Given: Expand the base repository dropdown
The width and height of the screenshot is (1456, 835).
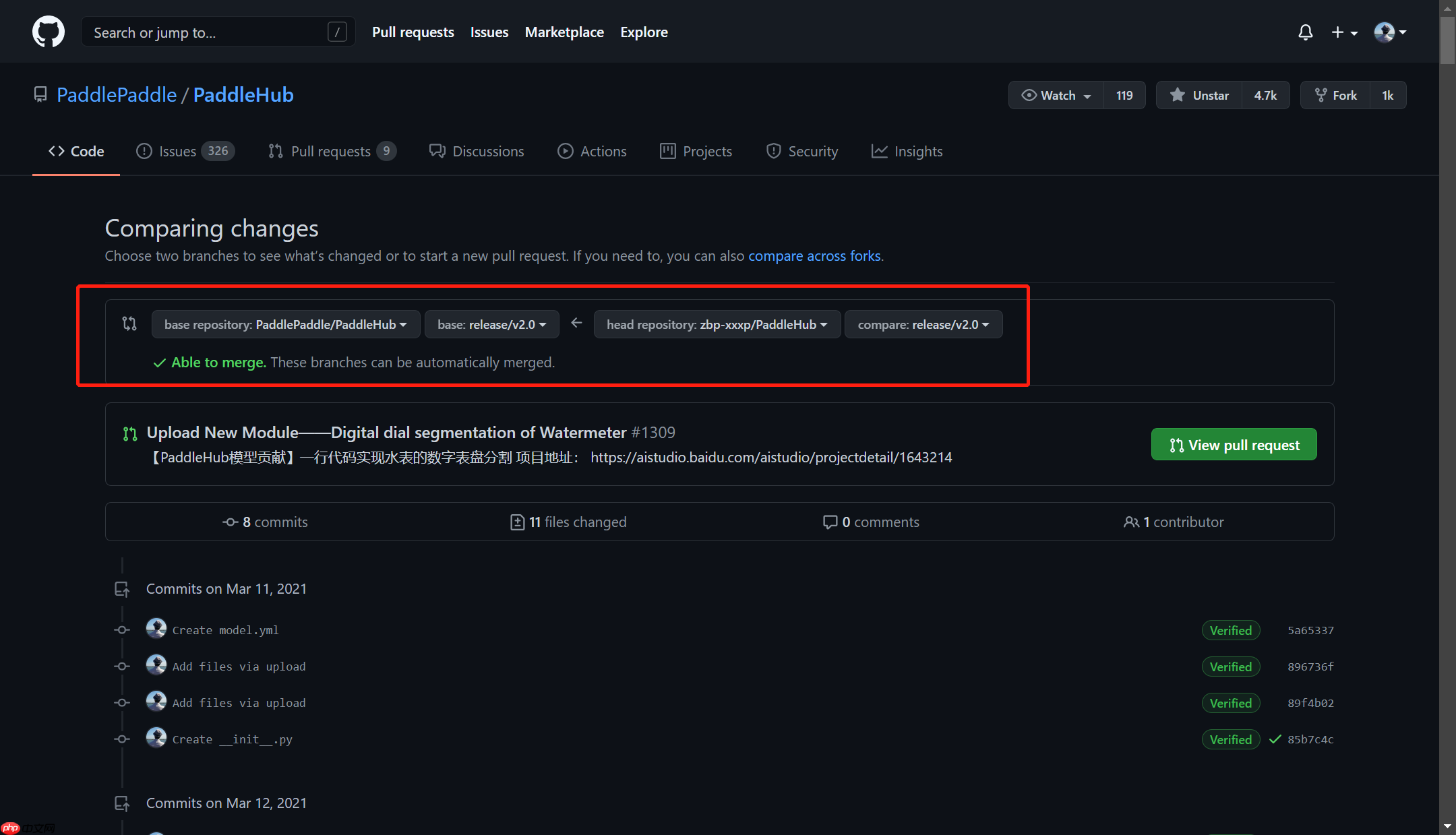Looking at the screenshot, I should tap(286, 324).
